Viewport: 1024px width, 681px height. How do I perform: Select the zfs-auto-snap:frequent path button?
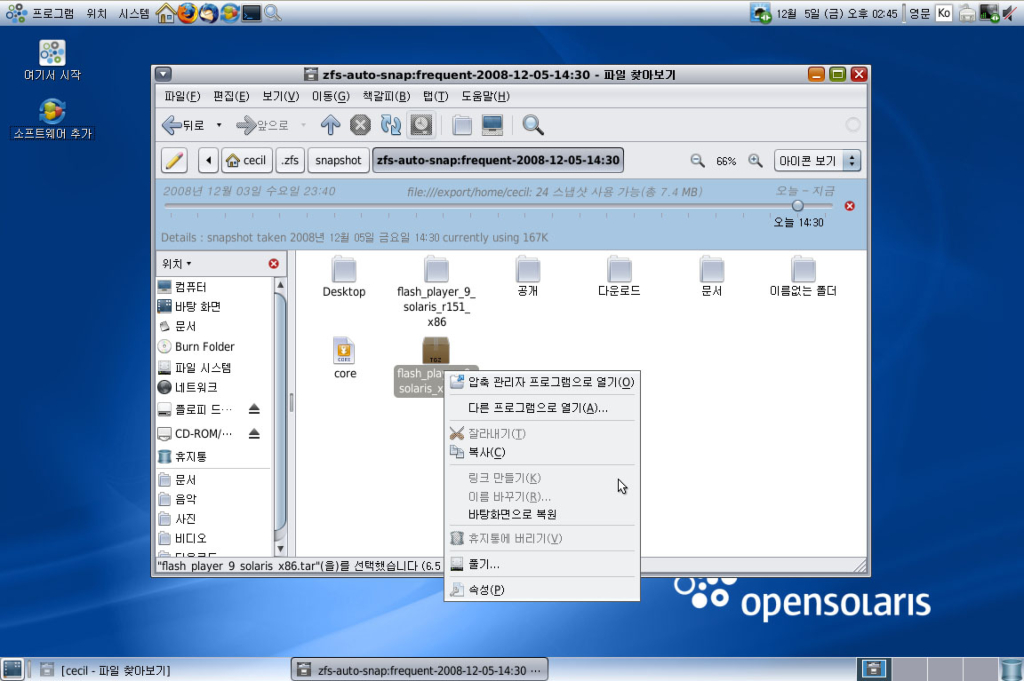[x=498, y=160]
